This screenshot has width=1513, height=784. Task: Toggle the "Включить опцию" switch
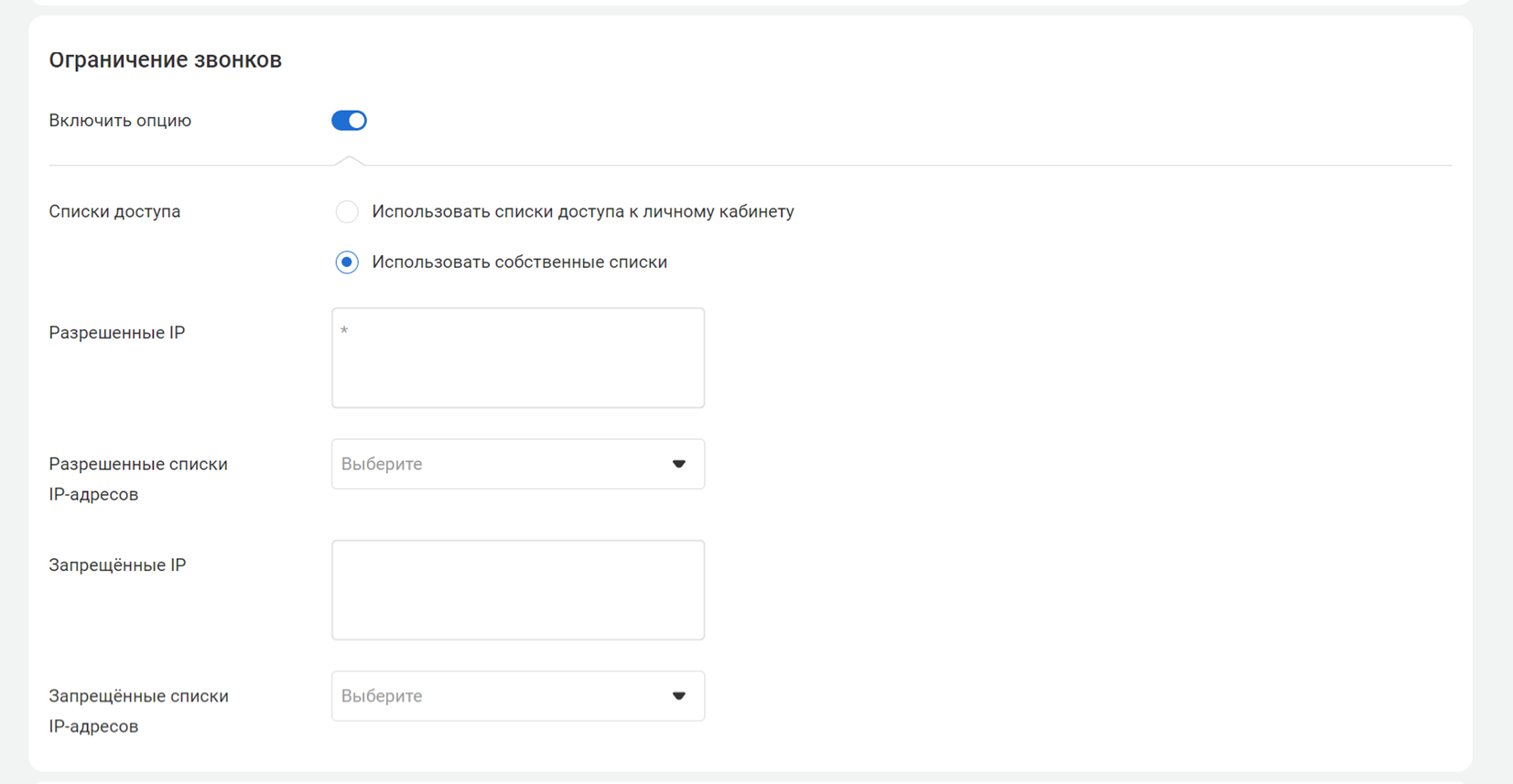point(349,121)
